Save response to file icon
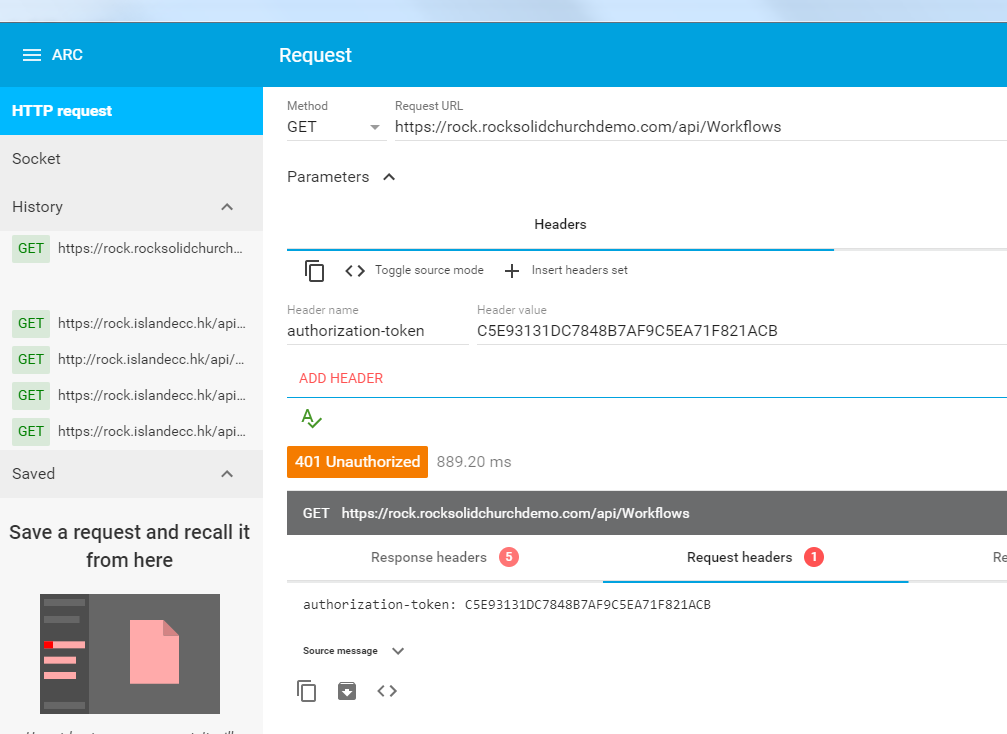Viewport: 1007px width, 734px height. click(347, 691)
